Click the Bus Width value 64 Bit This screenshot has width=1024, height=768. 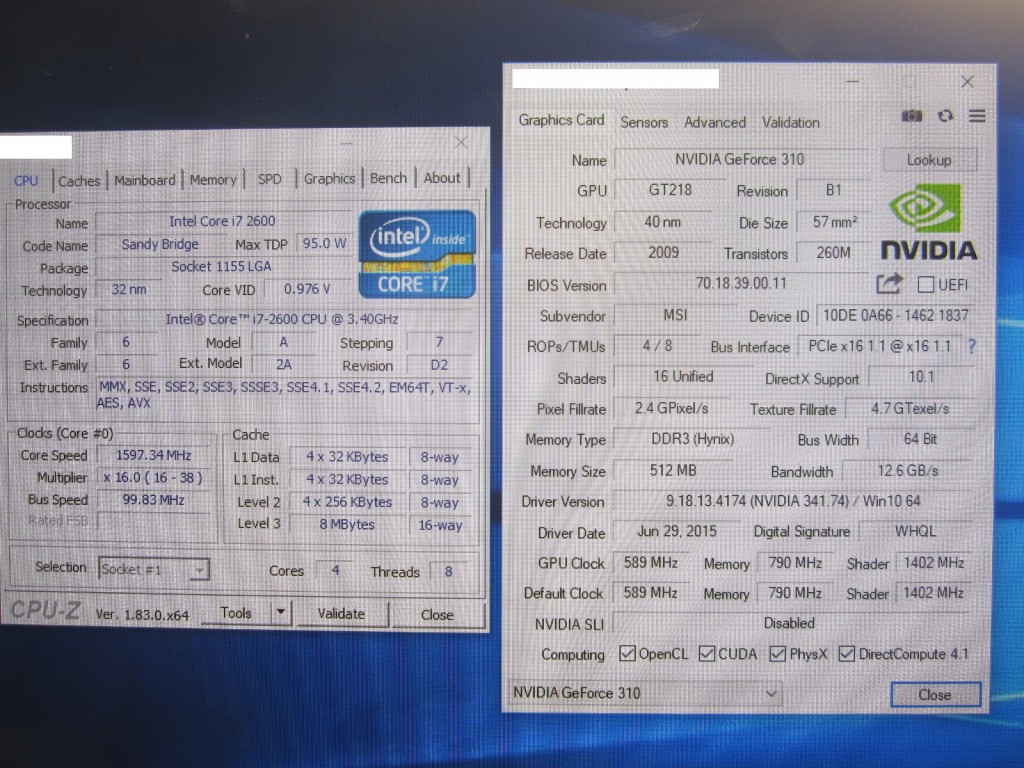[x=920, y=439]
